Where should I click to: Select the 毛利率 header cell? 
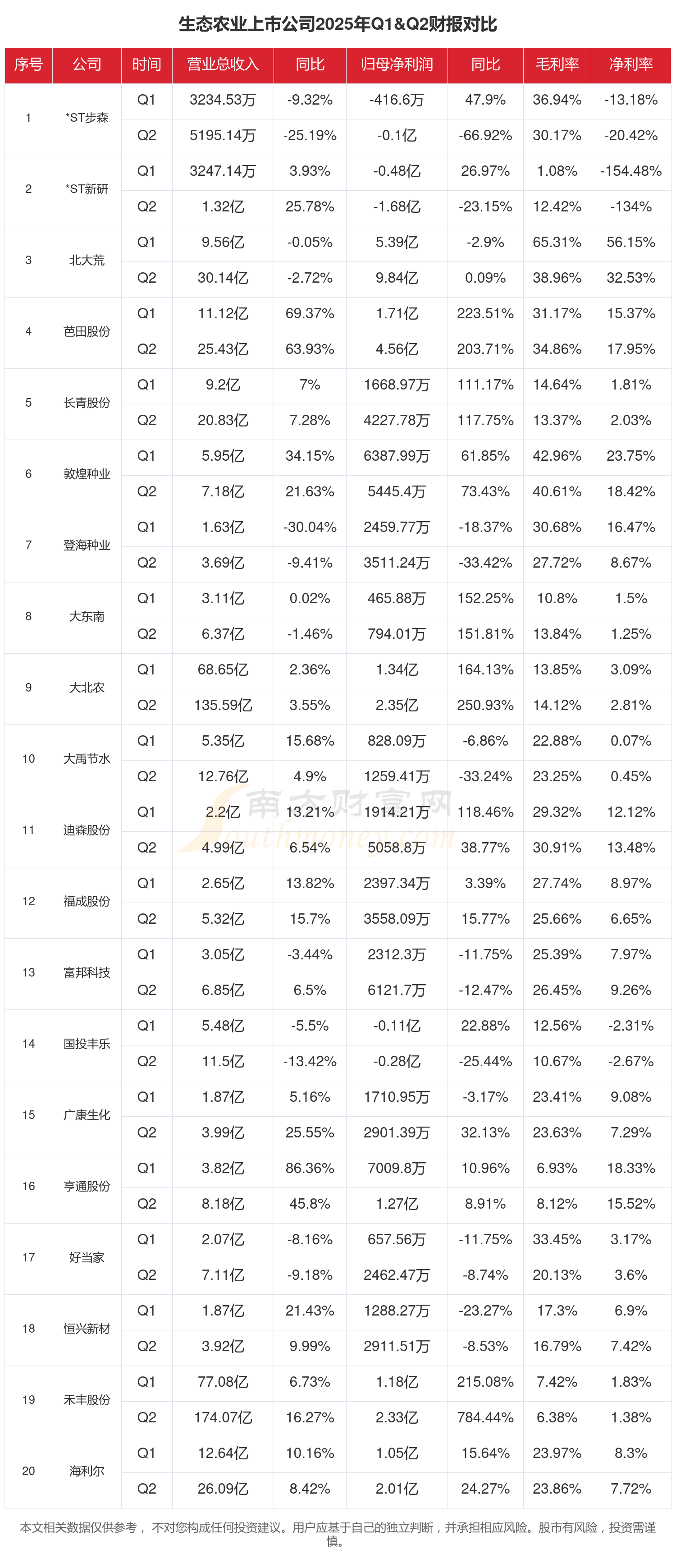[557, 64]
